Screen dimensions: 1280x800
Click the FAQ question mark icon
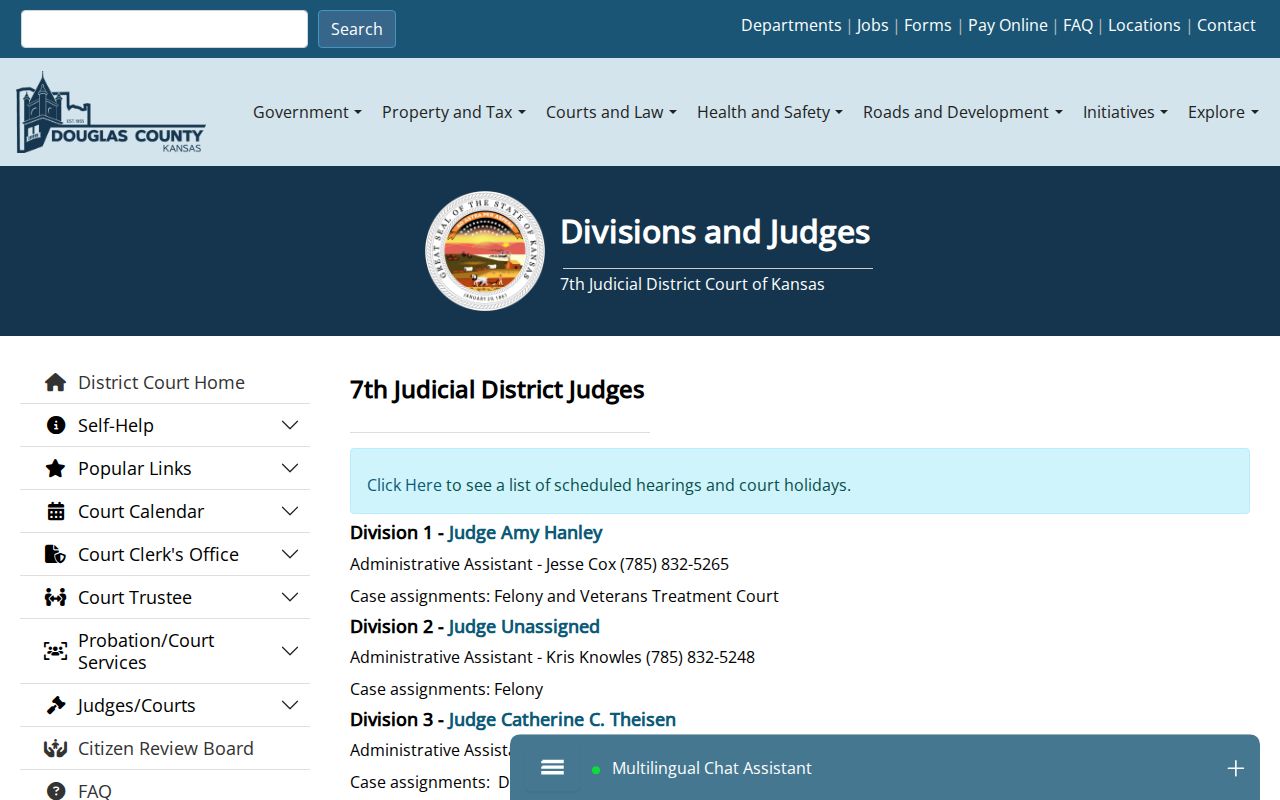pyautogui.click(x=56, y=791)
